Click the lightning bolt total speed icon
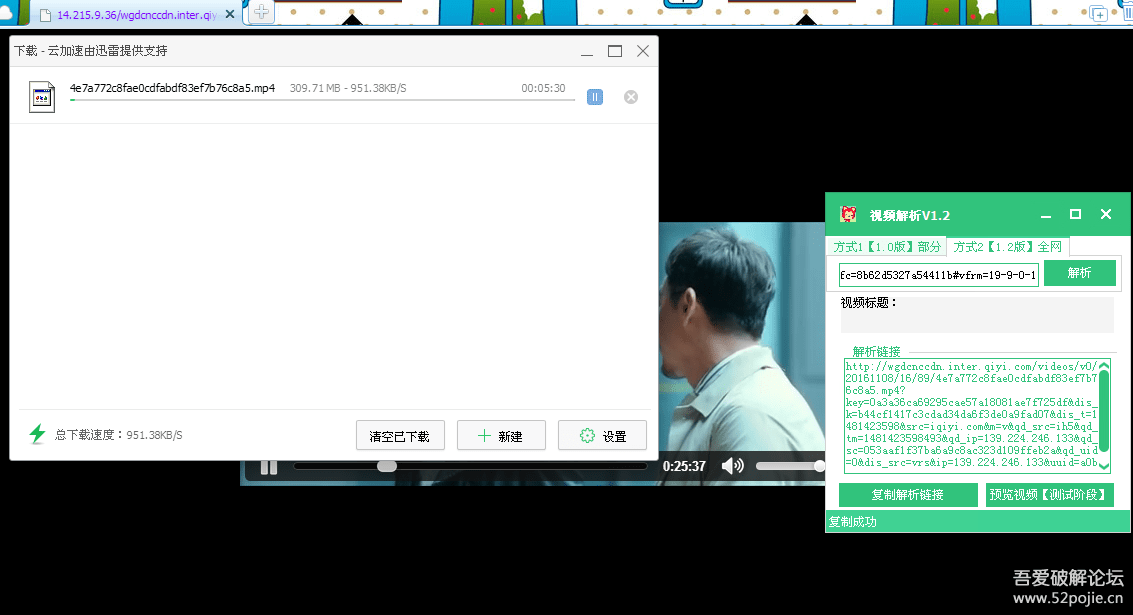Screen dimensions: 1133x615 pyautogui.click(x=37, y=434)
